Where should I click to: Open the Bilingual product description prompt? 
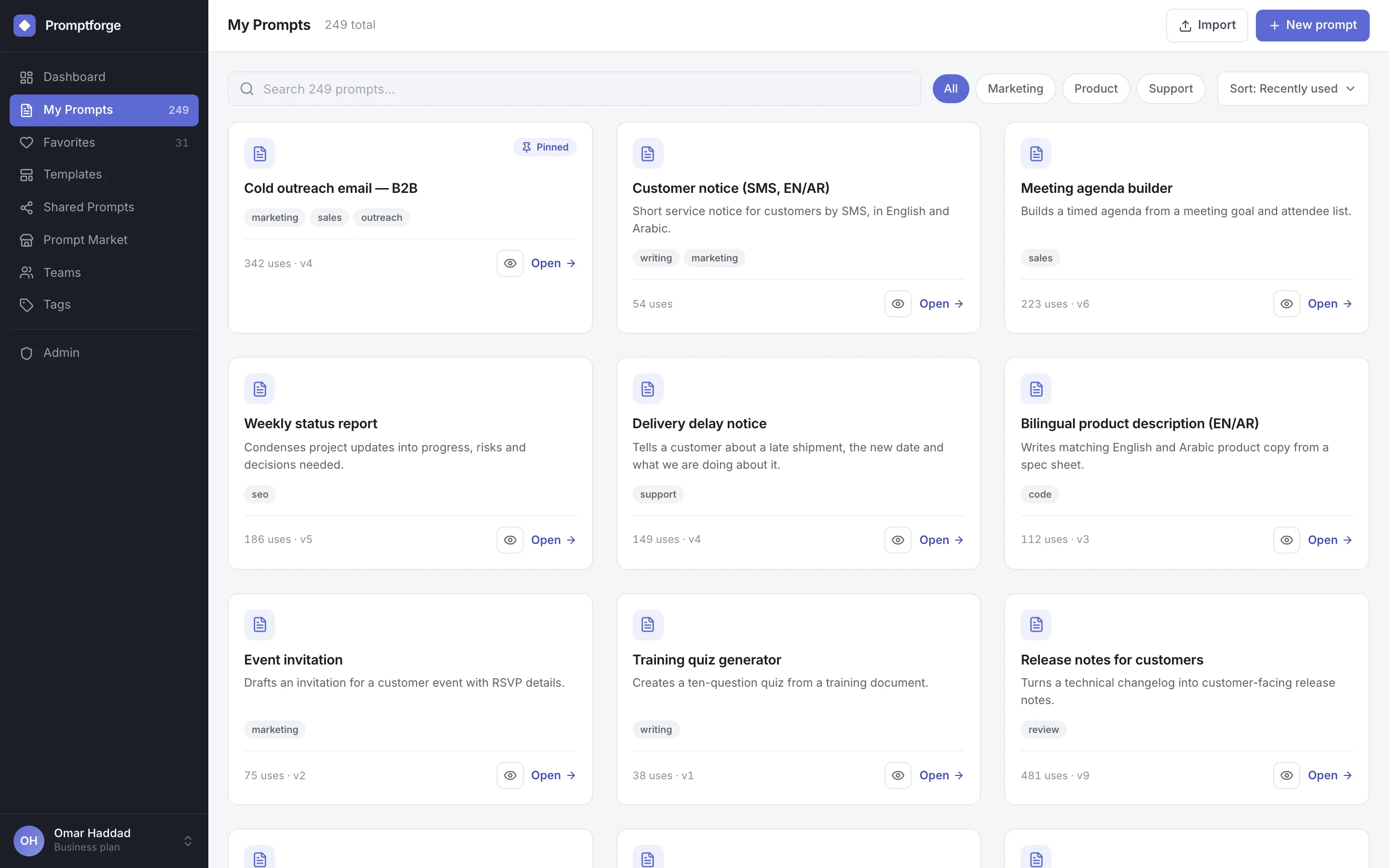[x=1330, y=540]
